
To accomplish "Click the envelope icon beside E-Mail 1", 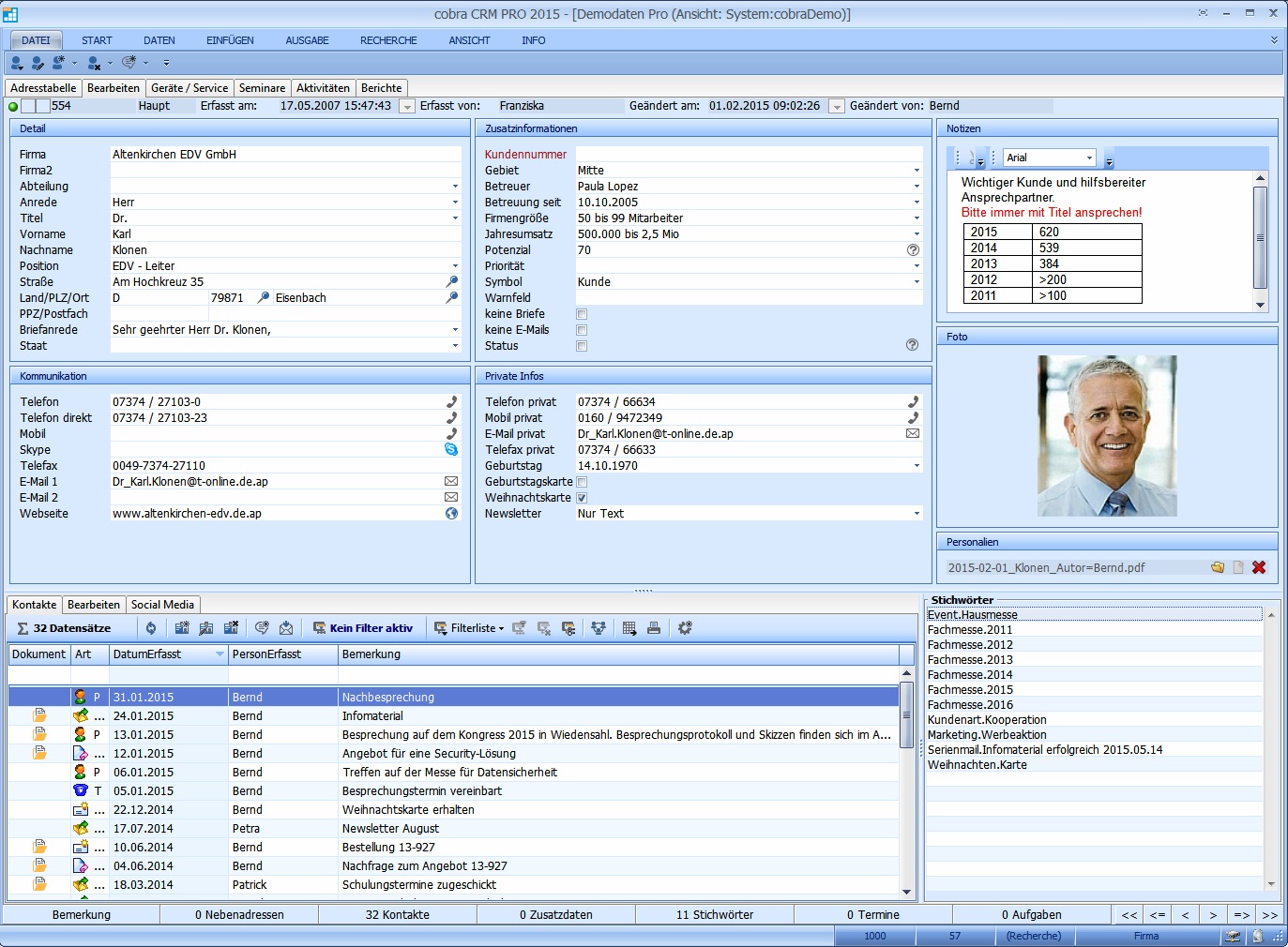I will (x=451, y=481).
